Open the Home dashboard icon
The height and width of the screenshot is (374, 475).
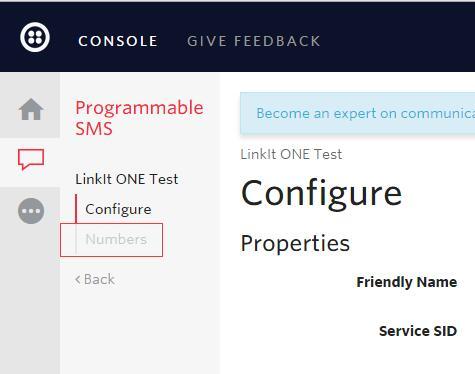pos(31,109)
